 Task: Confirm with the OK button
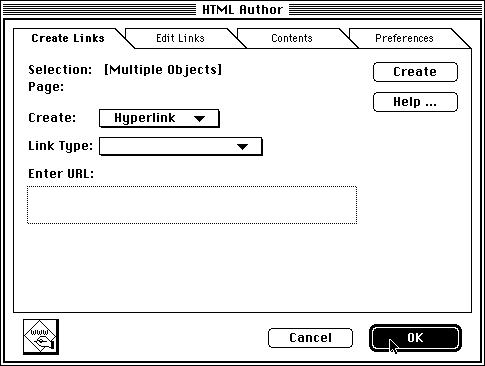pyautogui.click(x=415, y=338)
